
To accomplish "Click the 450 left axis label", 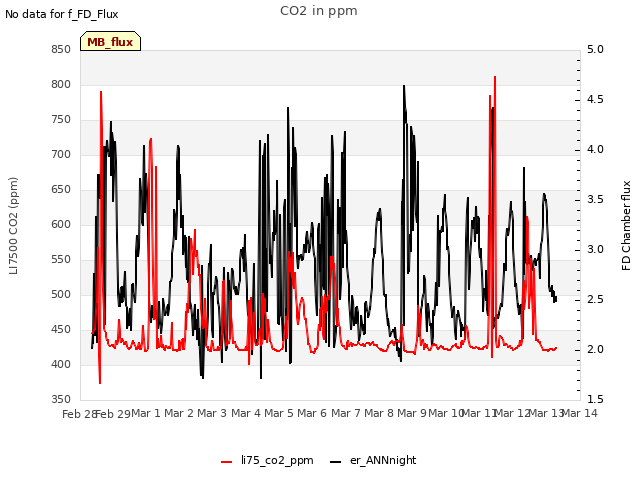I will (61, 329).
